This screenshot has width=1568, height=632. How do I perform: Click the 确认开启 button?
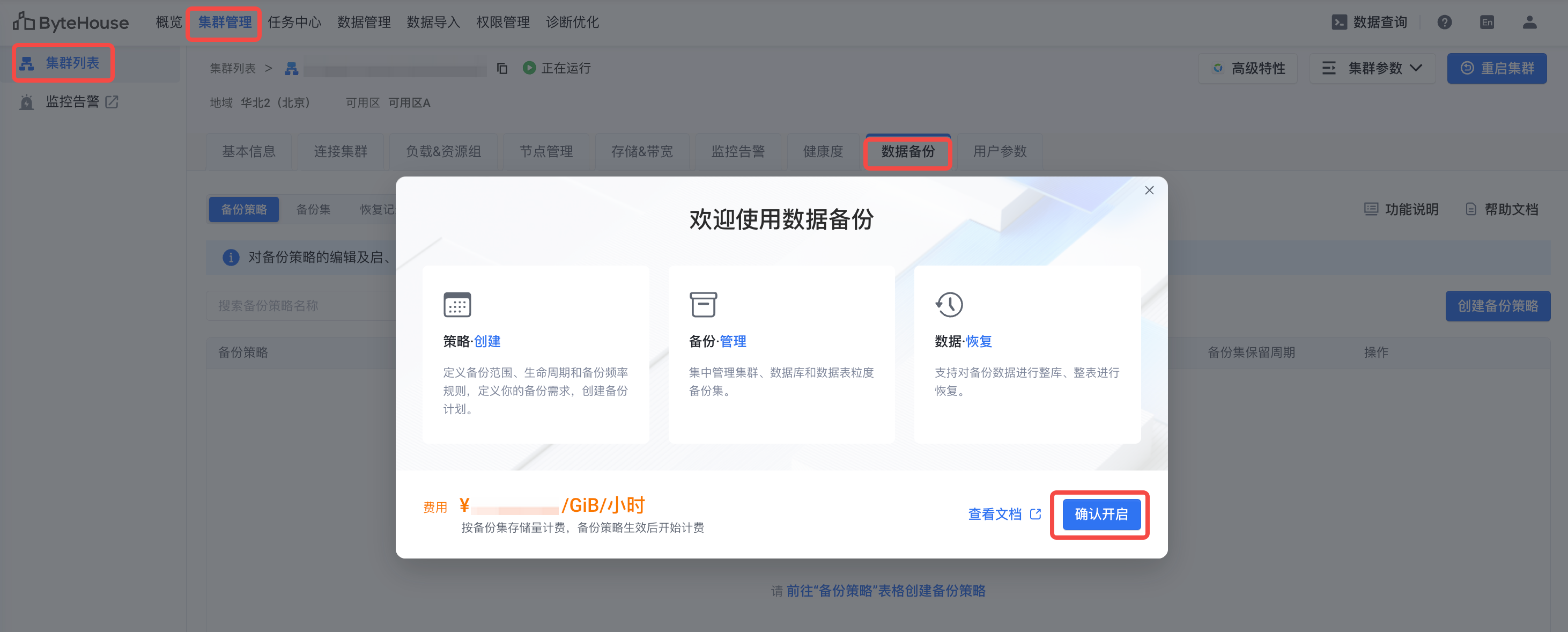[x=1100, y=514]
